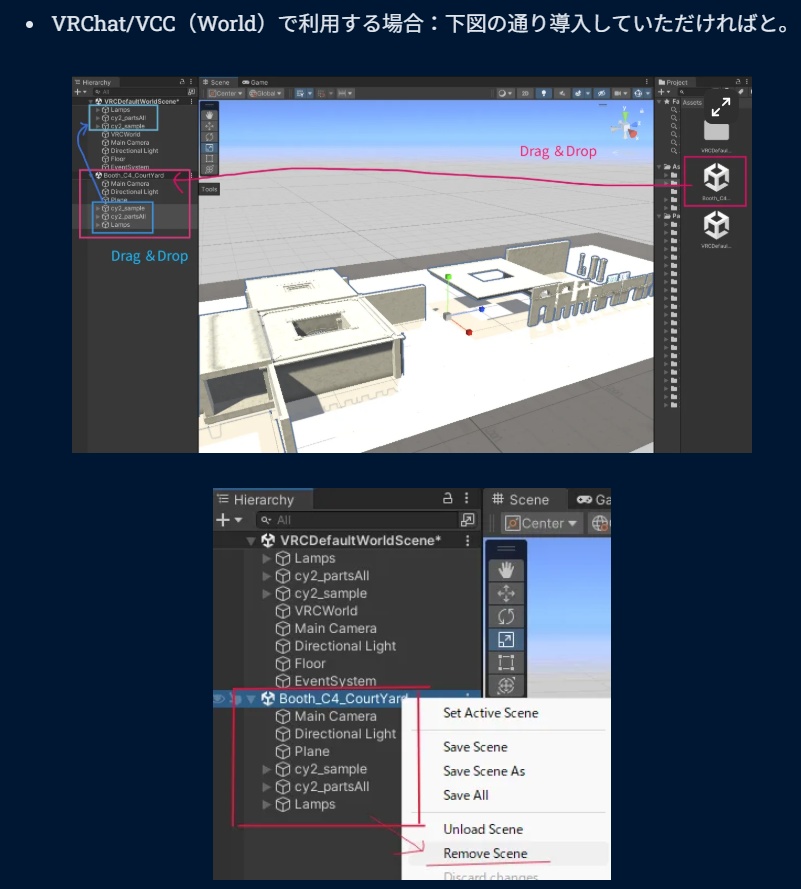Click Assets breadcrumb in Project panel
This screenshot has height=889, width=801.
click(692, 103)
